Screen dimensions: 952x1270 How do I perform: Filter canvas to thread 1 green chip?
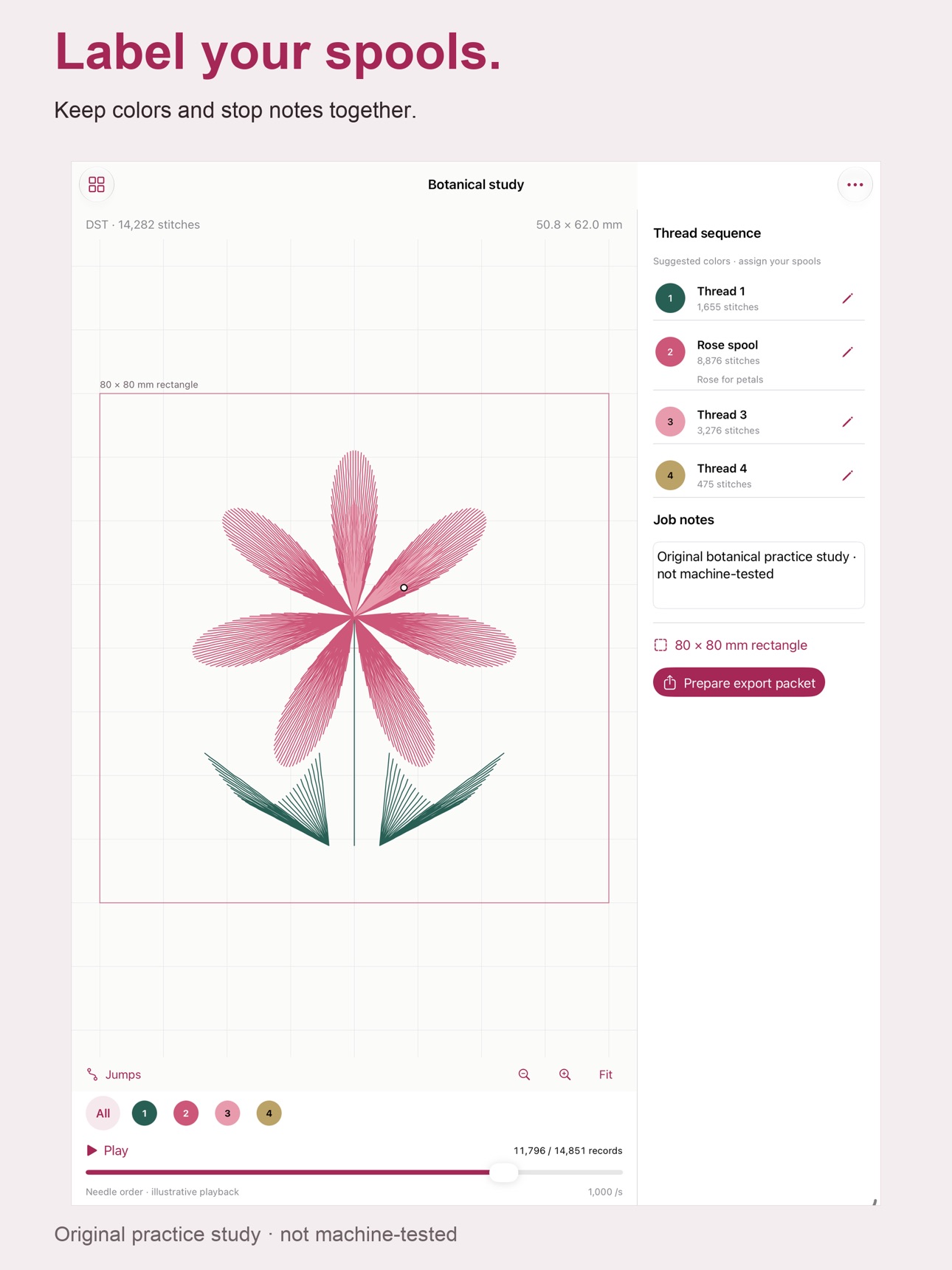pyautogui.click(x=145, y=1113)
